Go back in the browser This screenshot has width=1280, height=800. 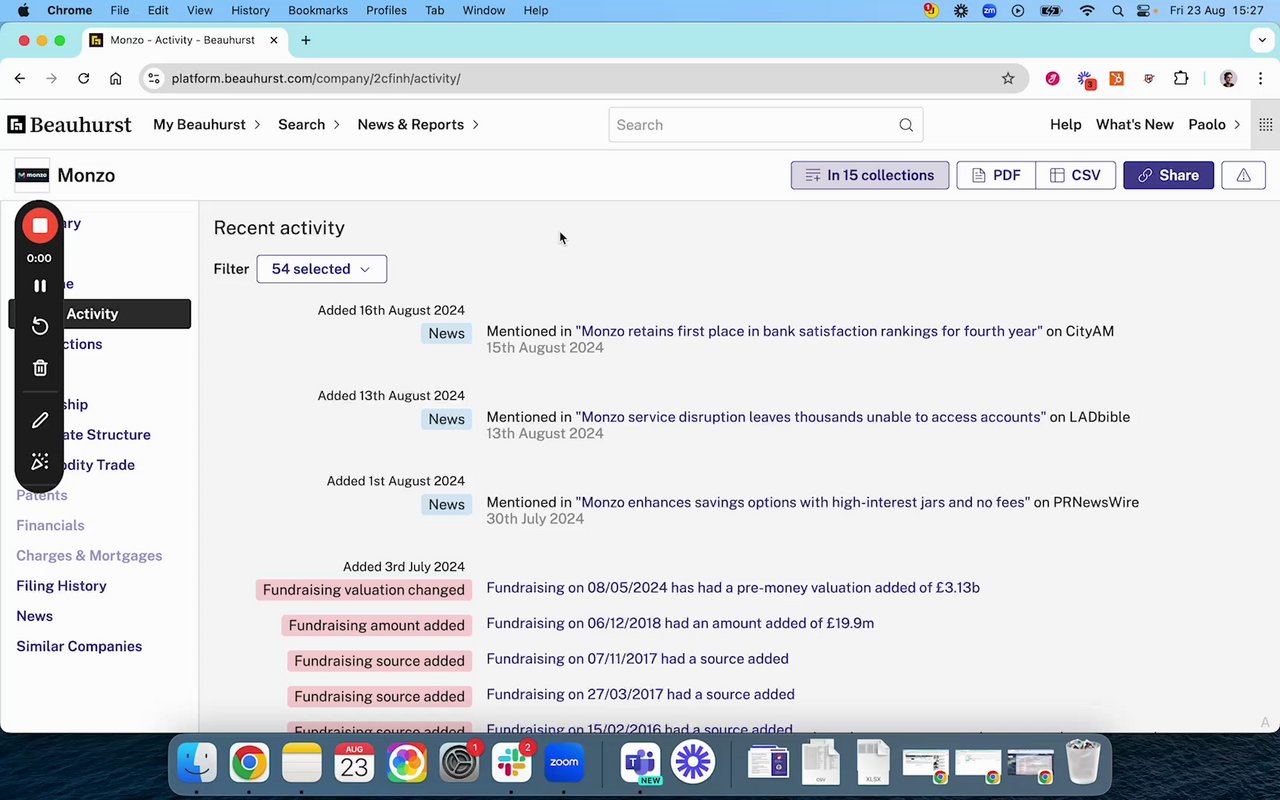point(20,78)
